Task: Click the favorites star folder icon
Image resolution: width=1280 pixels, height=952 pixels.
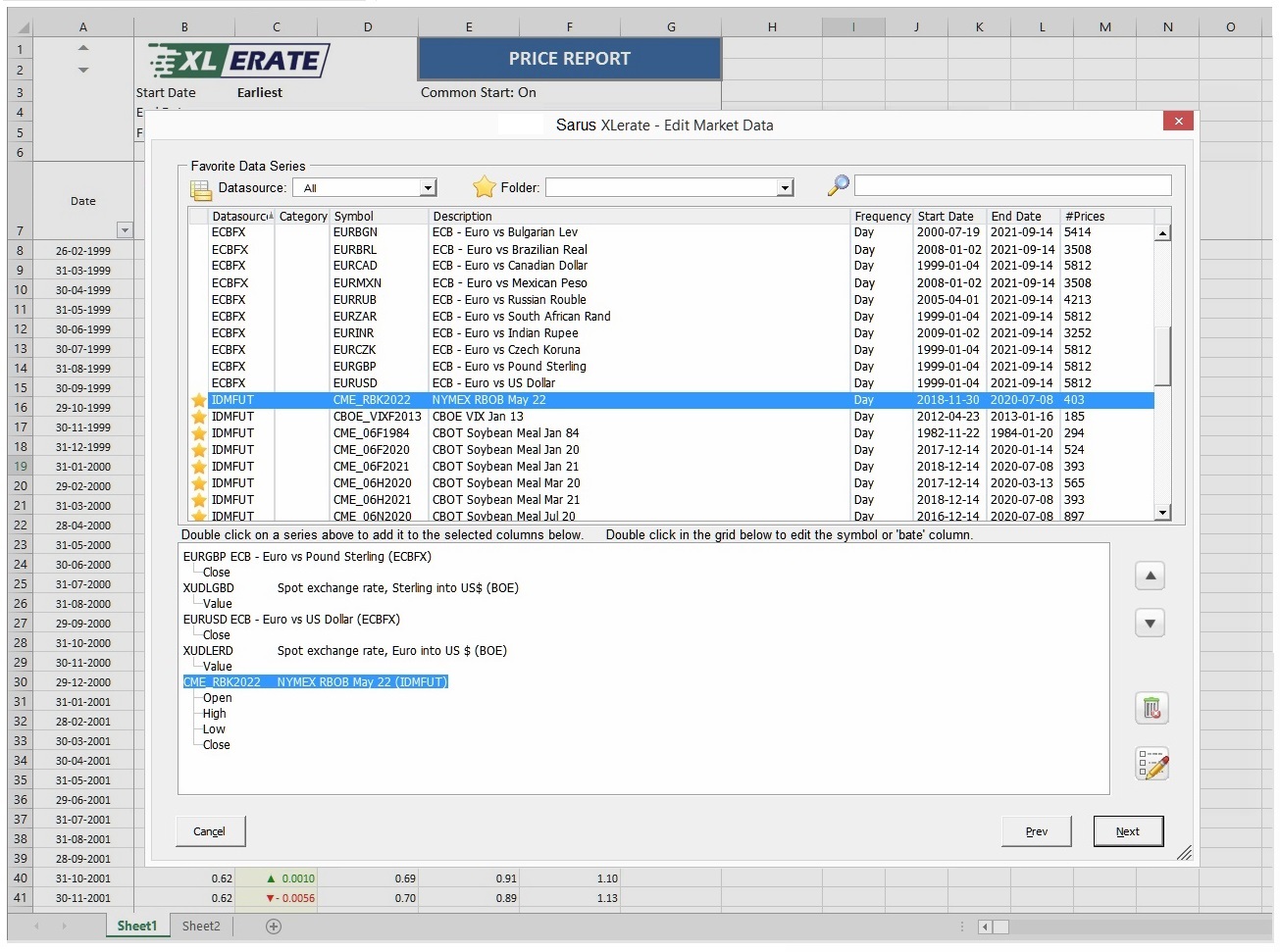Action: pos(485,187)
